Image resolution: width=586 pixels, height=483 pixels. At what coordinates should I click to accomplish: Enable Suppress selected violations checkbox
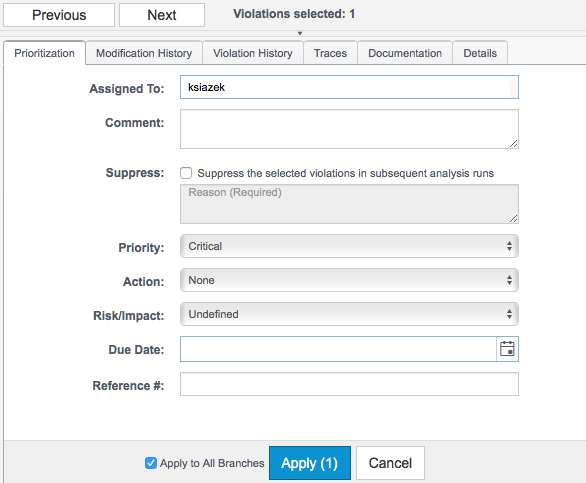click(x=186, y=173)
